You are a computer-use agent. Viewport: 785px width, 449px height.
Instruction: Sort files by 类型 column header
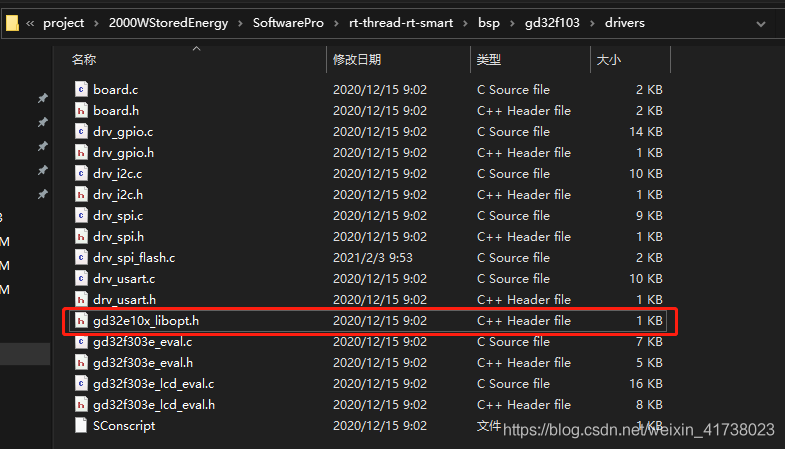(489, 60)
